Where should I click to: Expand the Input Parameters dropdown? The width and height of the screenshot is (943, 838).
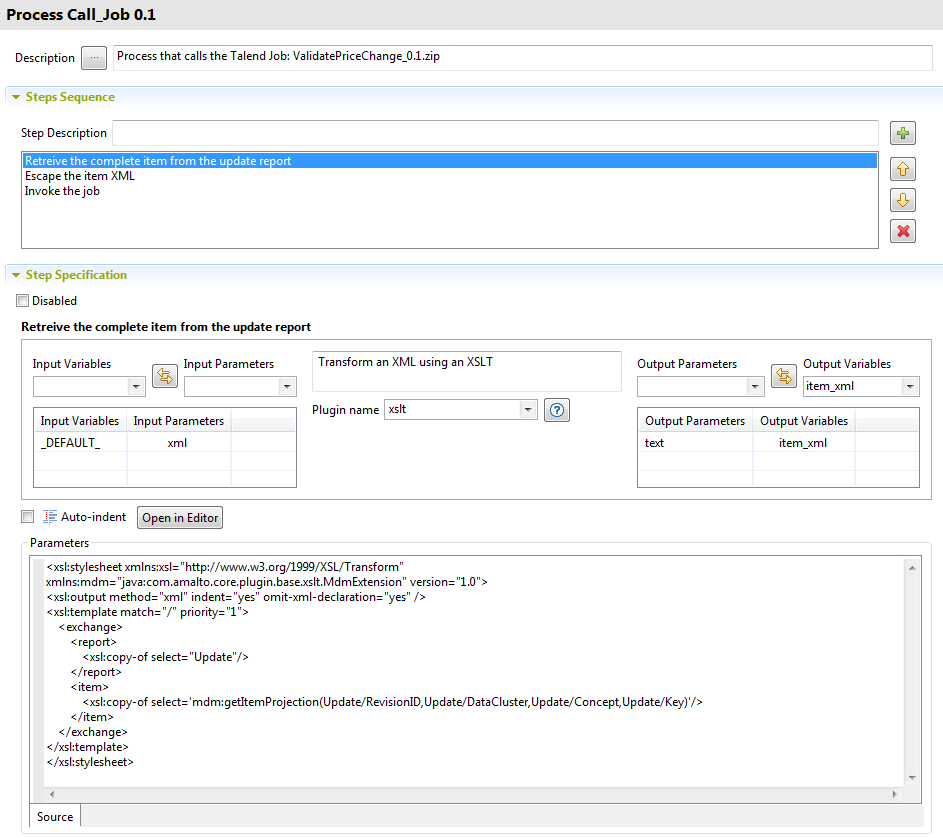(x=288, y=387)
